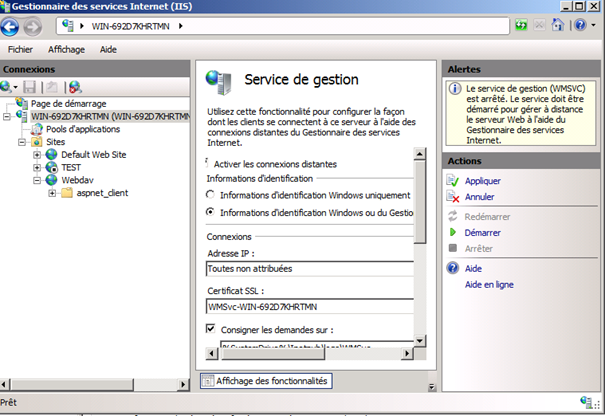Select Informations d'identification Windows uniquement
605x416 pixels.
pyautogui.click(x=211, y=195)
